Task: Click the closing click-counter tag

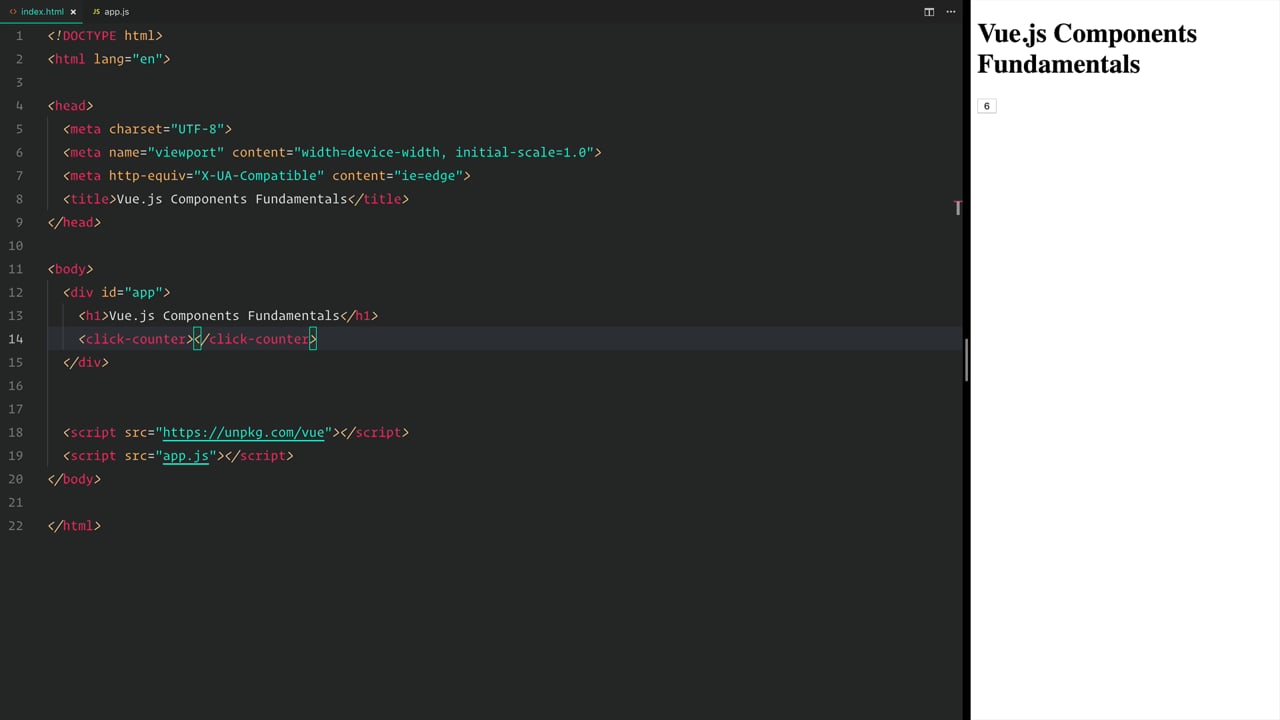Action: [x=255, y=339]
